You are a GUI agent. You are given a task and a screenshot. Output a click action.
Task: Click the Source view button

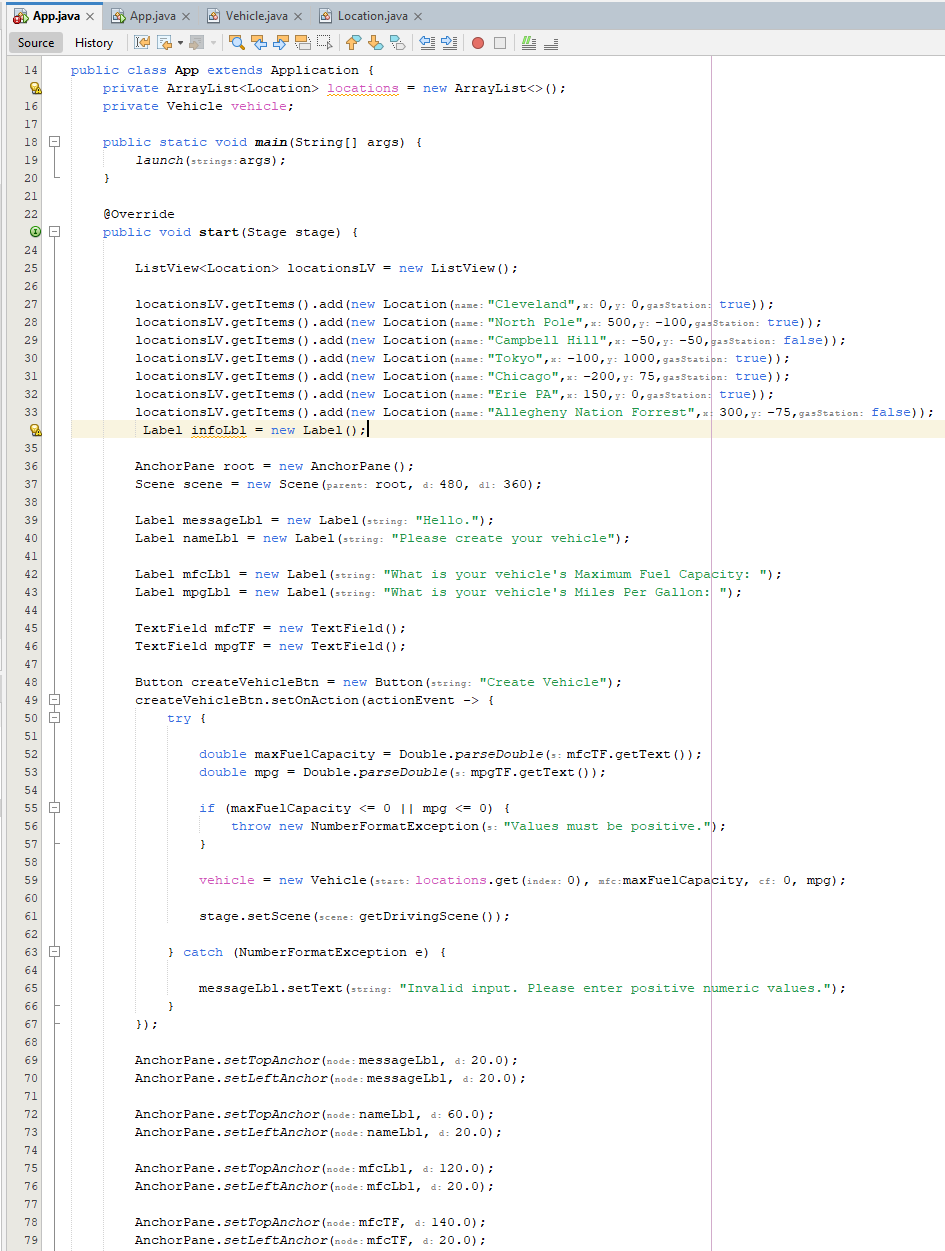click(x=35, y=42)
